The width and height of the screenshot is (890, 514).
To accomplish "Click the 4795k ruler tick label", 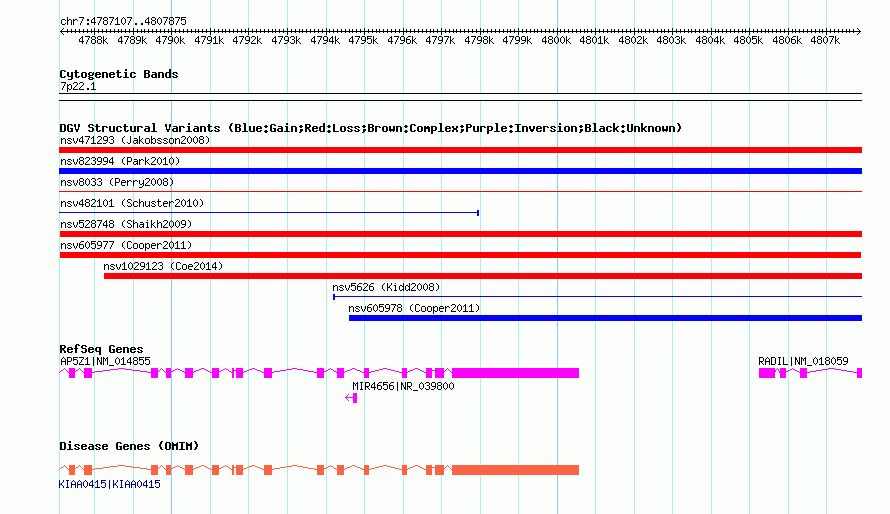I will tap(363, 40).
